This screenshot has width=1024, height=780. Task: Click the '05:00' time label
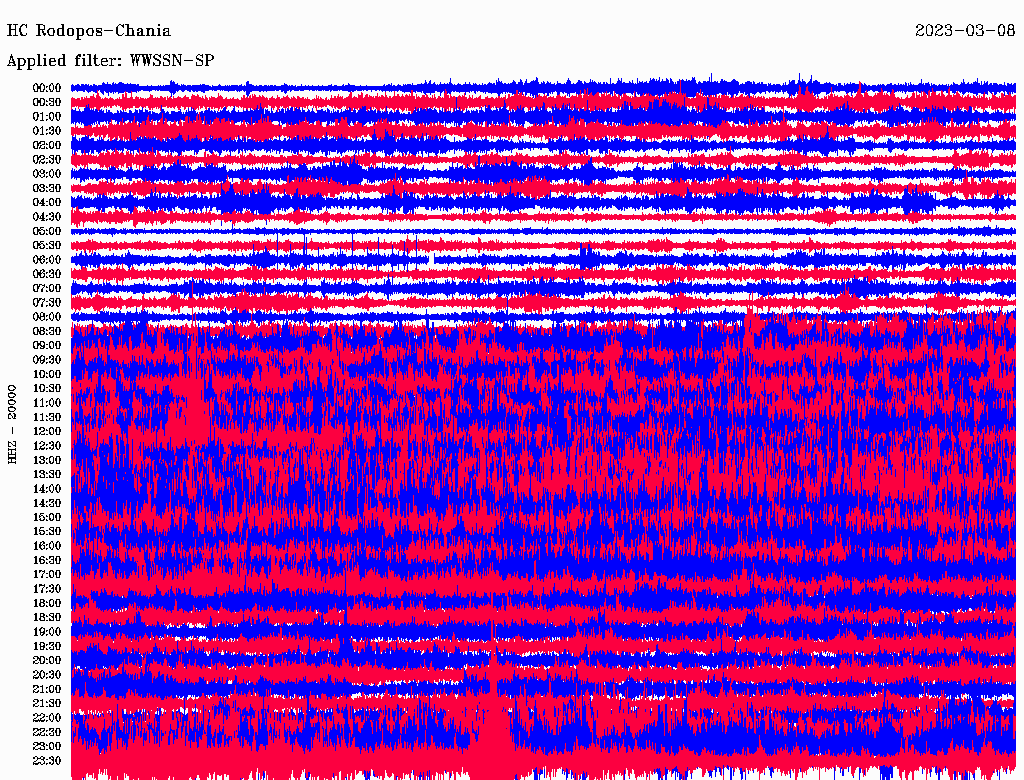(x=47, y=231)
